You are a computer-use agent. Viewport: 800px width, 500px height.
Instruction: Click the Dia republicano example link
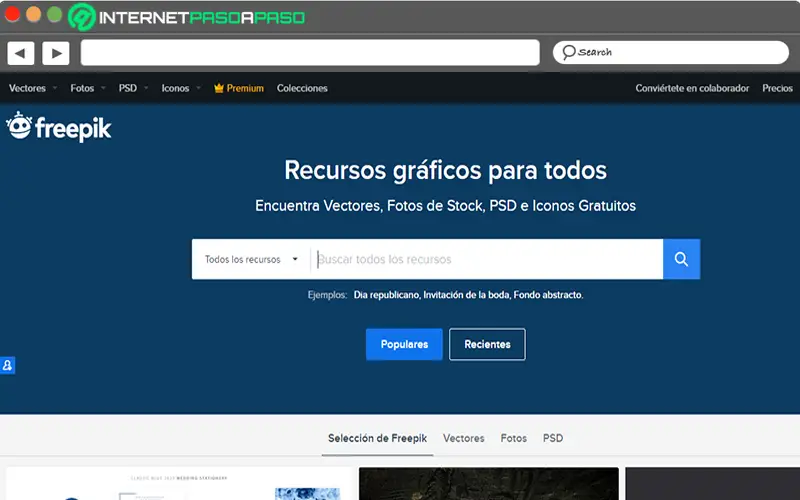tap(387, 295)
